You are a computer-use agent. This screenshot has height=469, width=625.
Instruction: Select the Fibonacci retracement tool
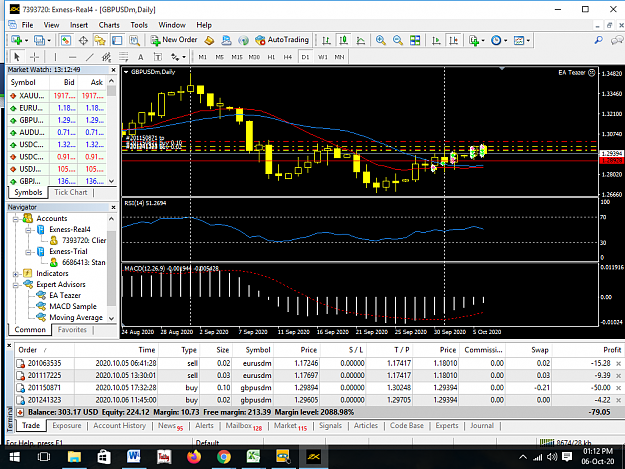click(123, 57)
